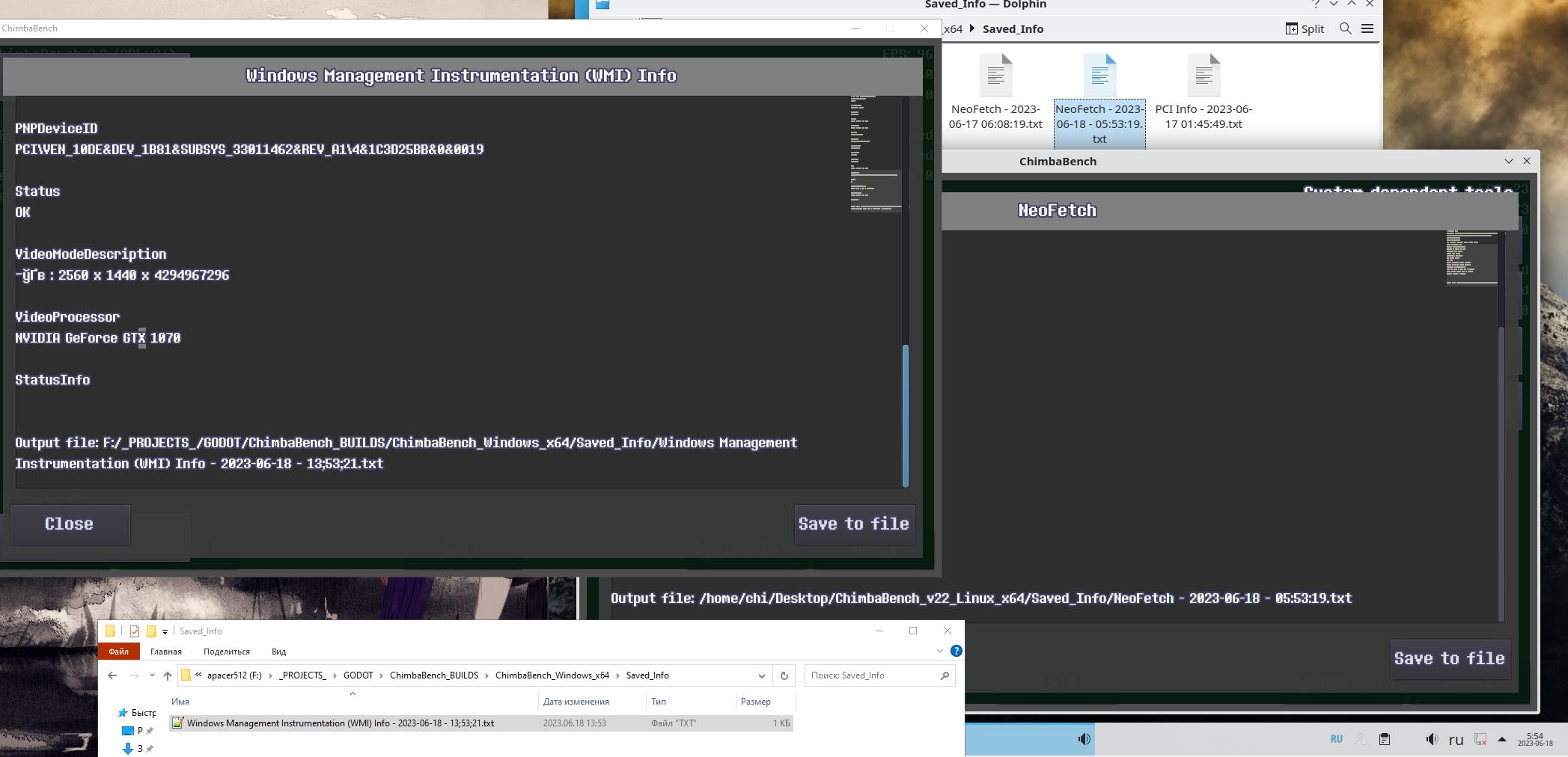Viewport: 1568px width, 757px height.
Task: Click the StatusInfo label
Action: point(52,380)
